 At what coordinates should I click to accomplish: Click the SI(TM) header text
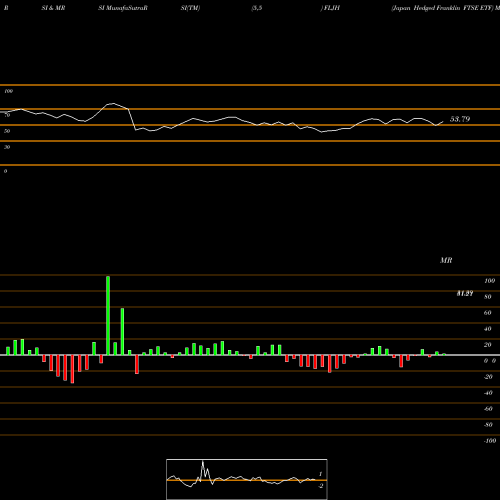[190, 8]
